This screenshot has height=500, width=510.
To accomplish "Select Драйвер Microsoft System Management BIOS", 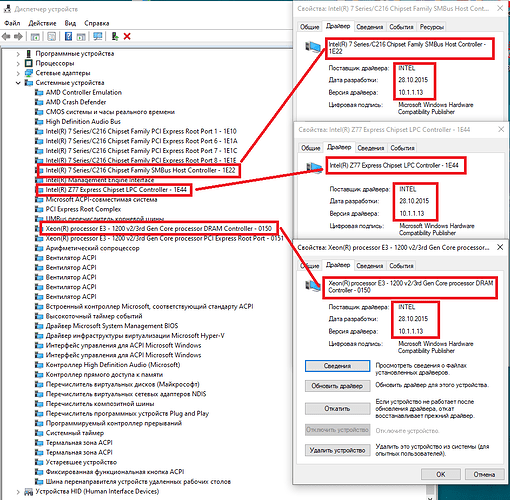I will pos(112,326).
